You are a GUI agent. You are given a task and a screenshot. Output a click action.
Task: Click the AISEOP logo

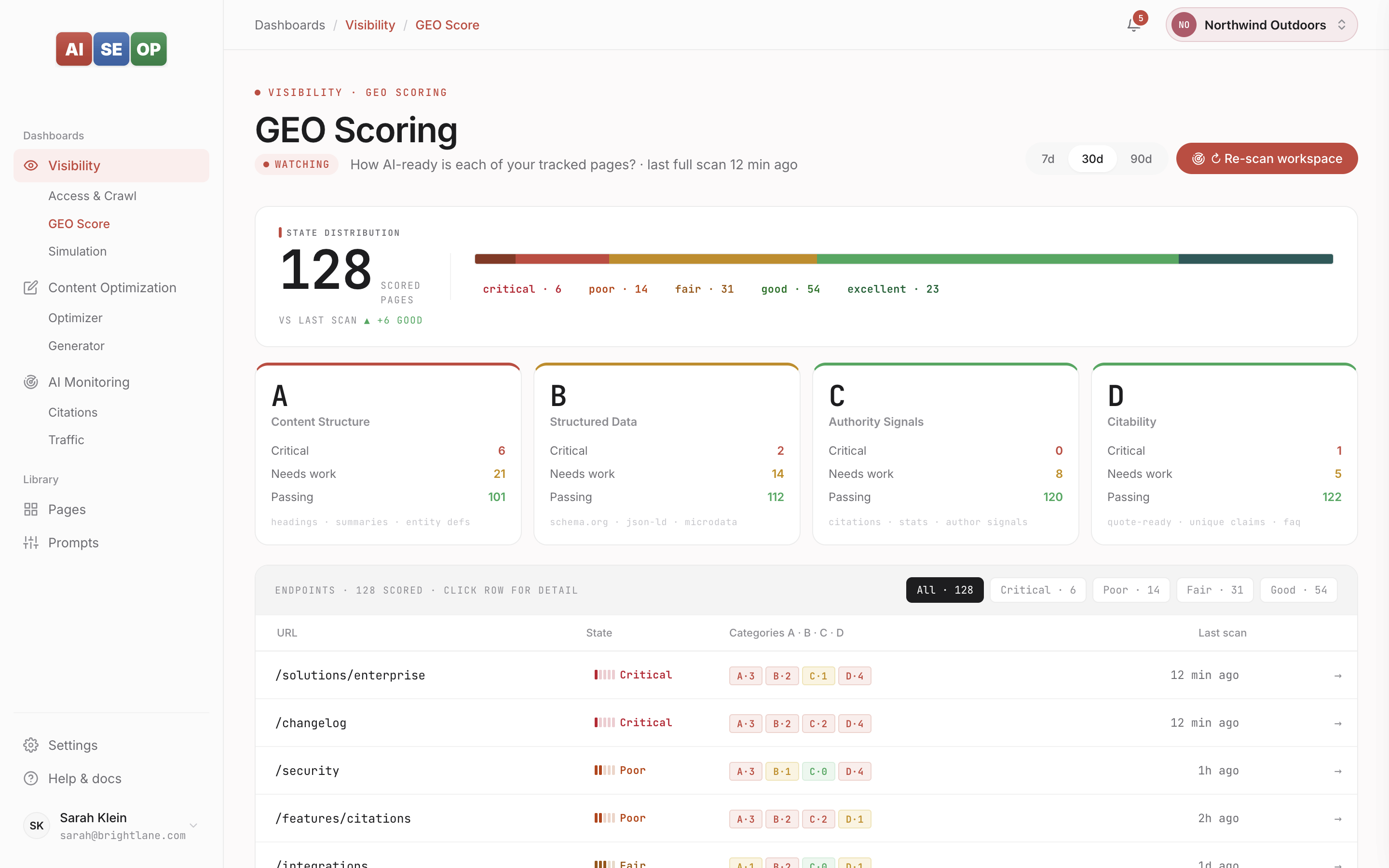coord(111,49)
